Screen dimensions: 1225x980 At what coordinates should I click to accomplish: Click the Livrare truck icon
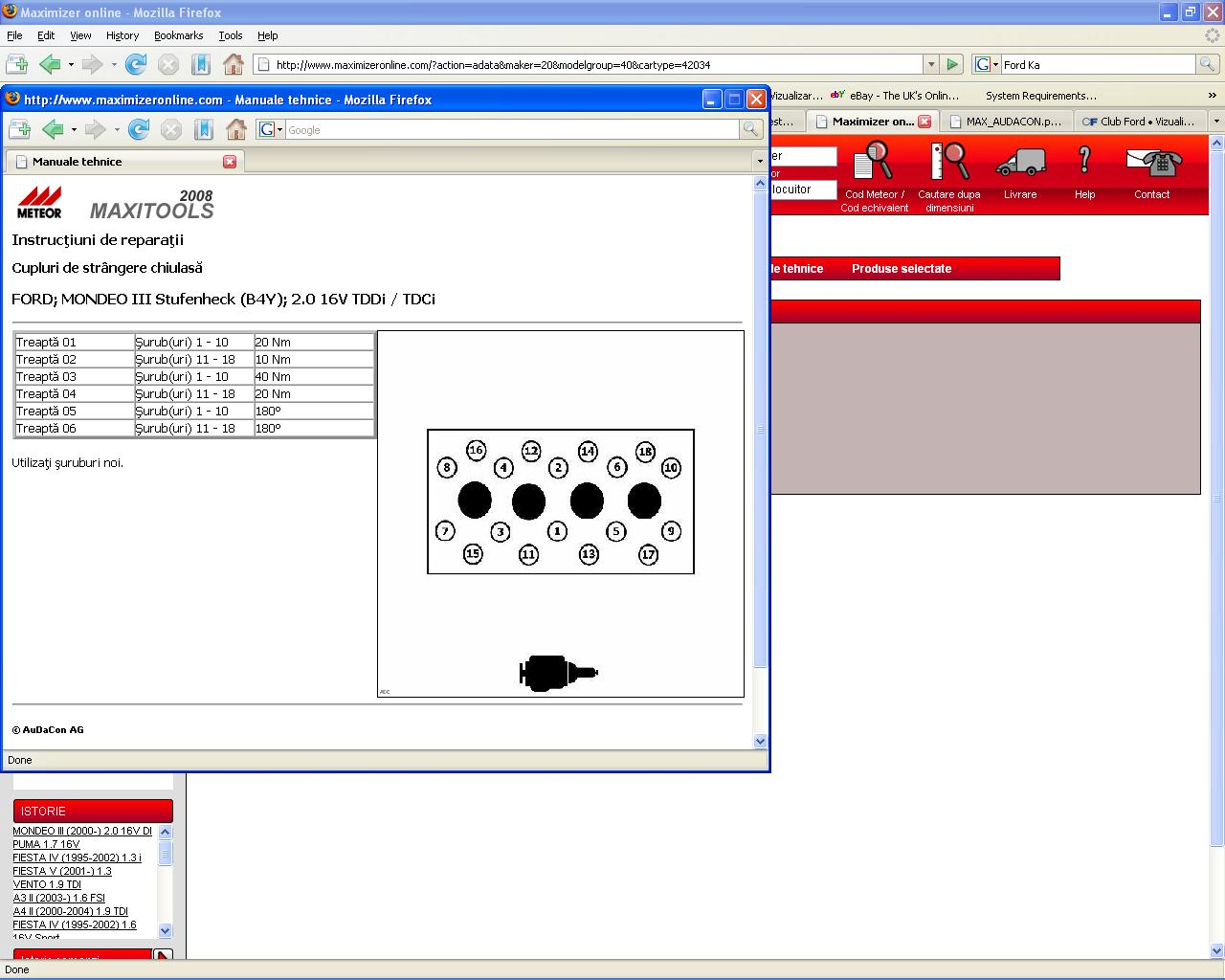point(1020,162)
